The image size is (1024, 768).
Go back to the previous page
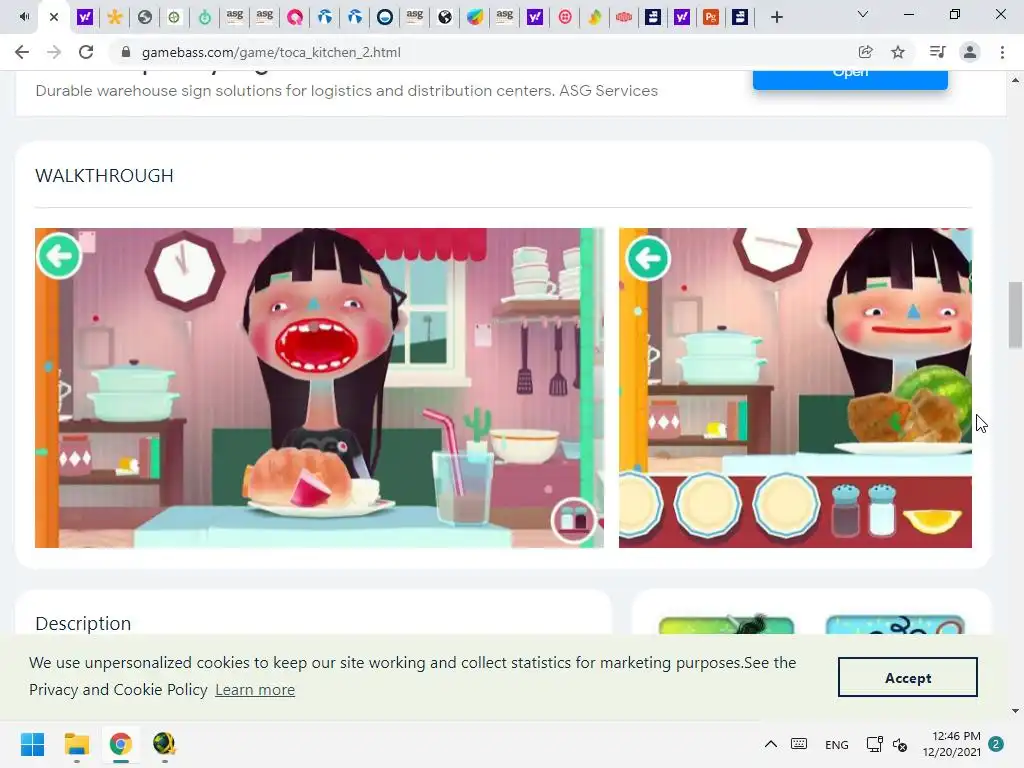[22, 52]
